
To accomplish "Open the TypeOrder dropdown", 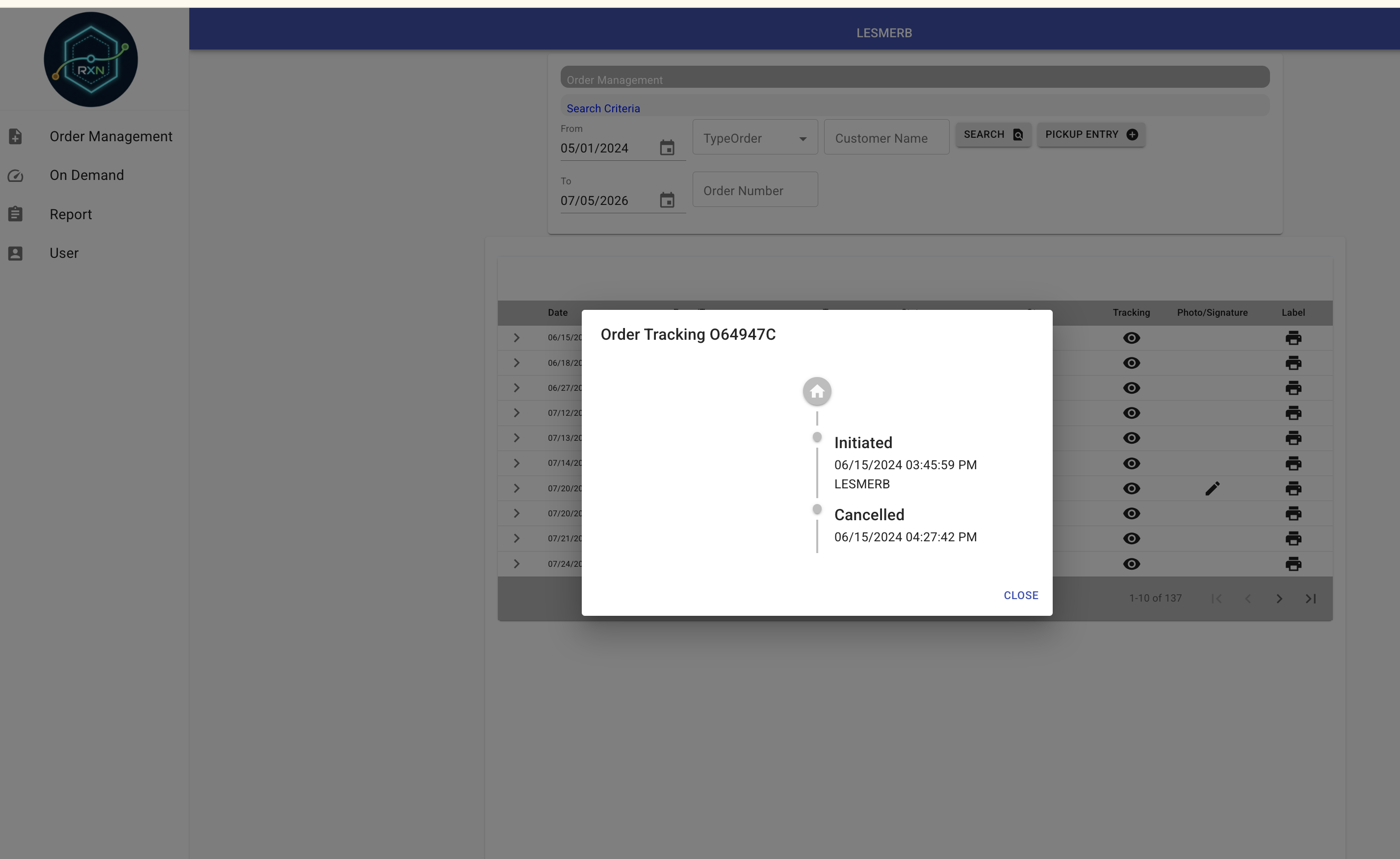I will point(755,137).
